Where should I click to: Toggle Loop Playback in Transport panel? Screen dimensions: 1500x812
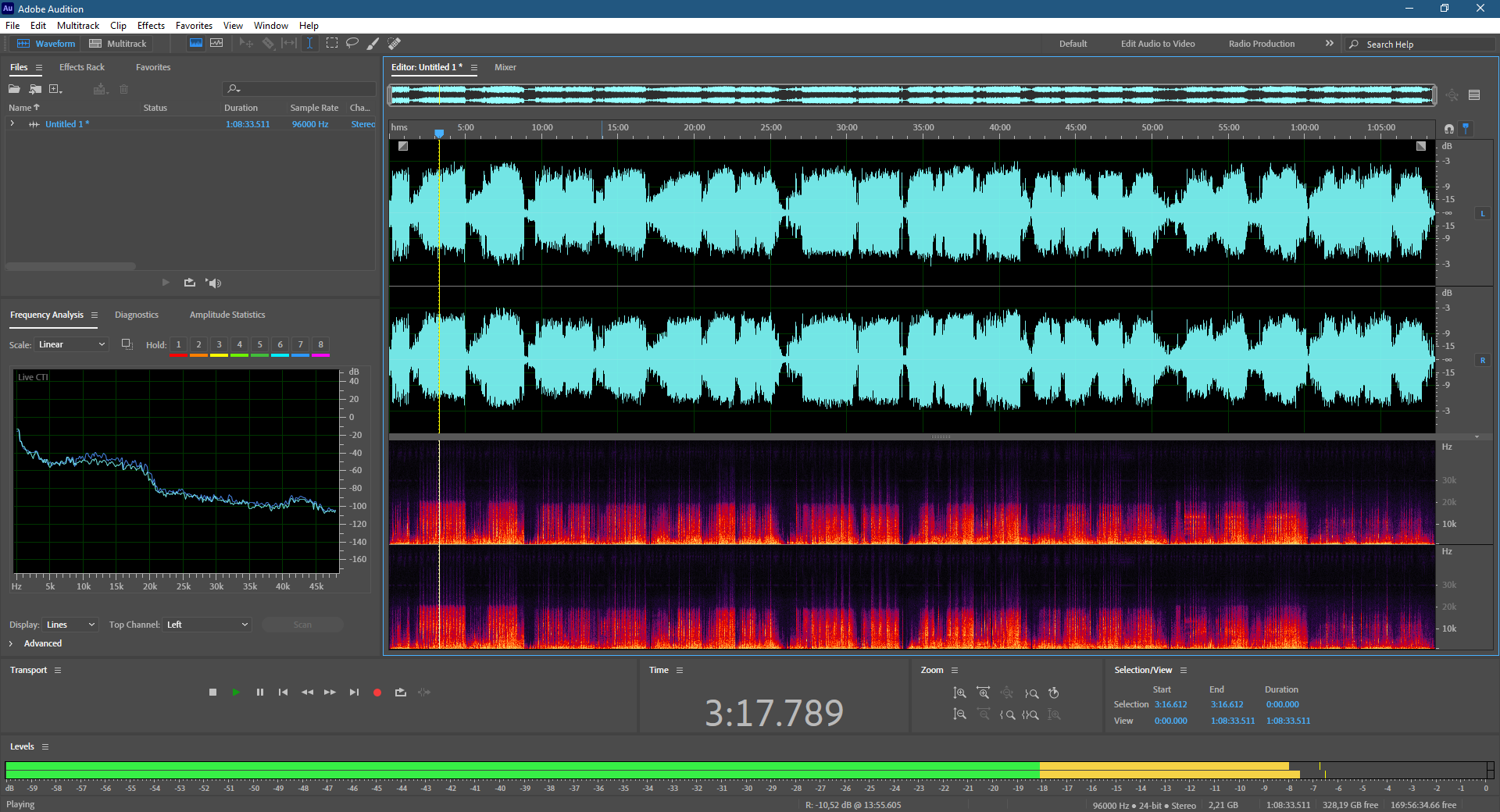coord(401,693)
